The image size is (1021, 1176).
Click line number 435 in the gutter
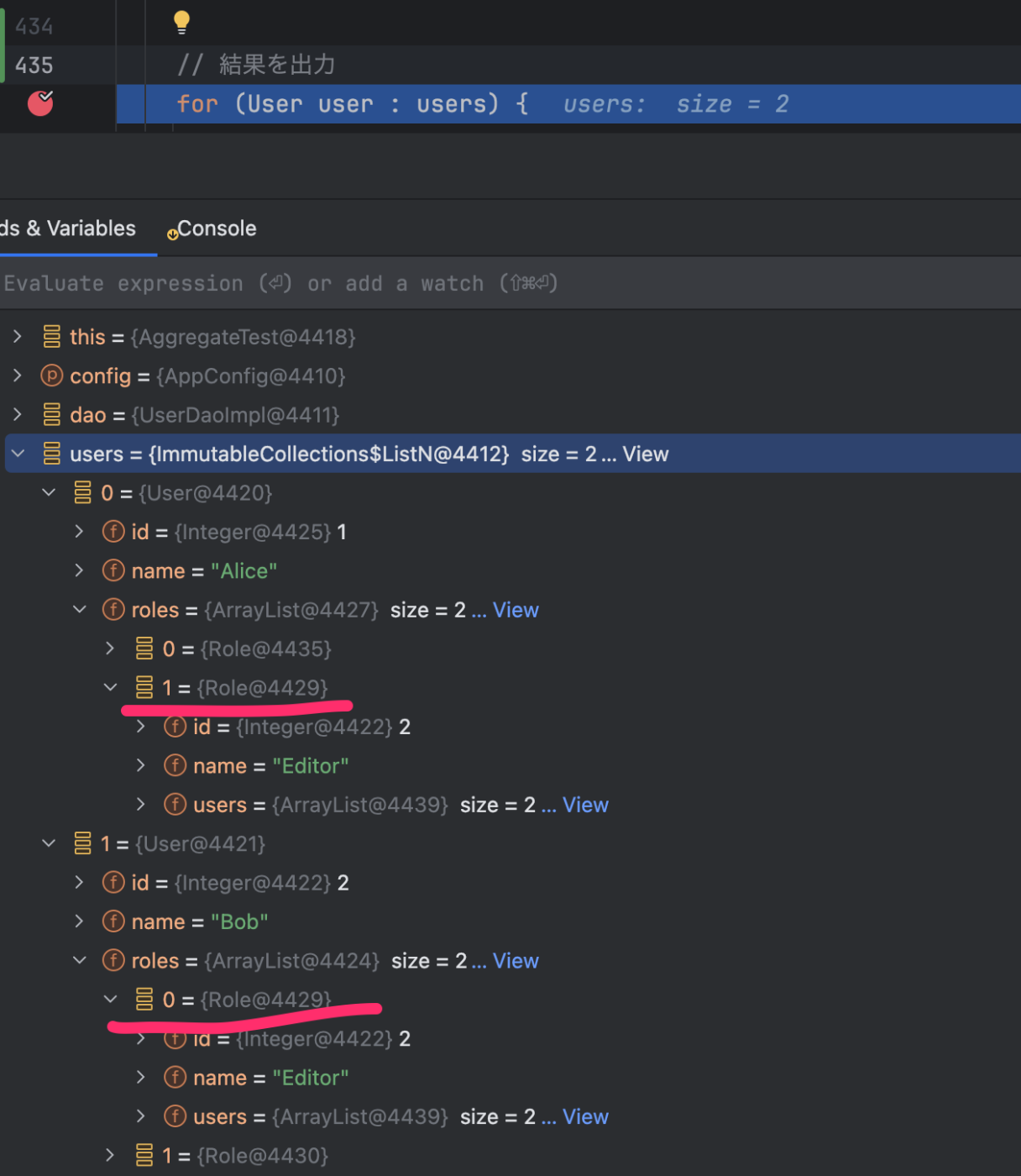tap(34, 66)
